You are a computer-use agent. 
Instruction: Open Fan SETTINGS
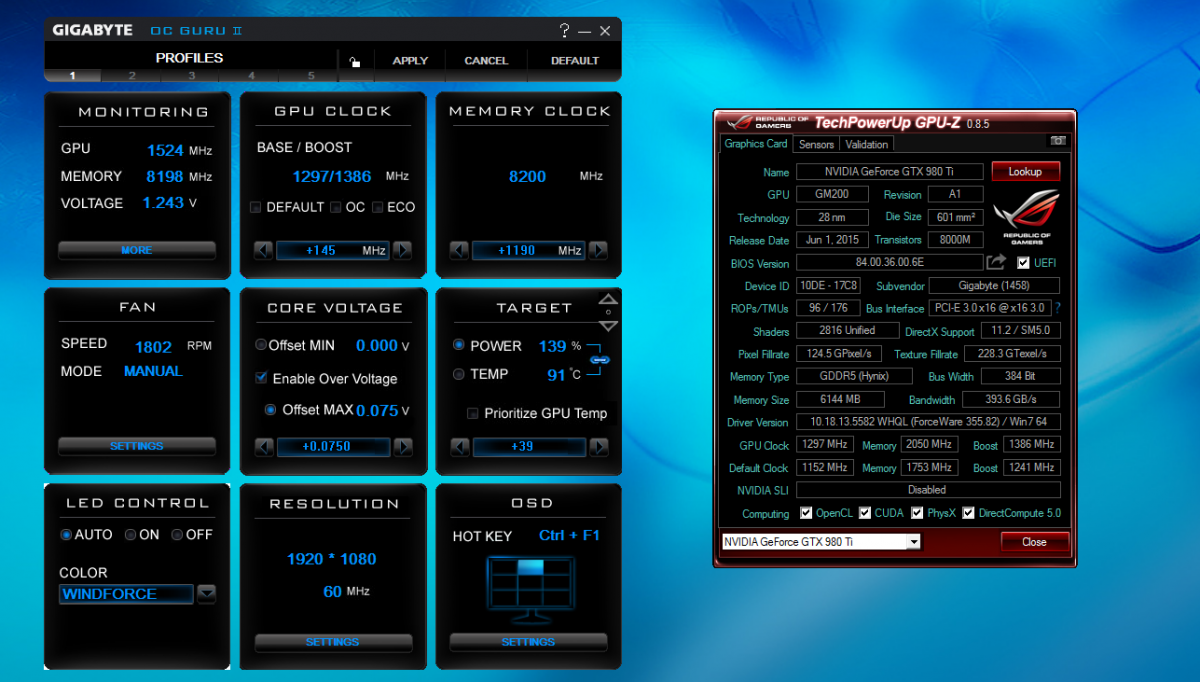[137, 446]
